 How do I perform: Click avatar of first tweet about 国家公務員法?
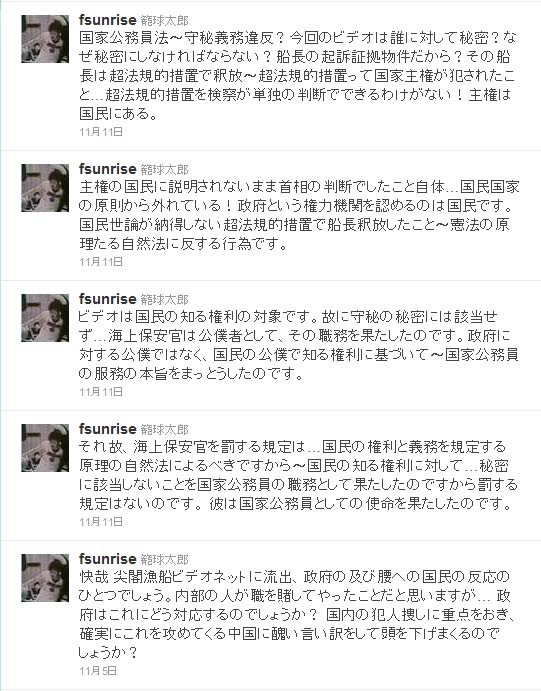45,39
